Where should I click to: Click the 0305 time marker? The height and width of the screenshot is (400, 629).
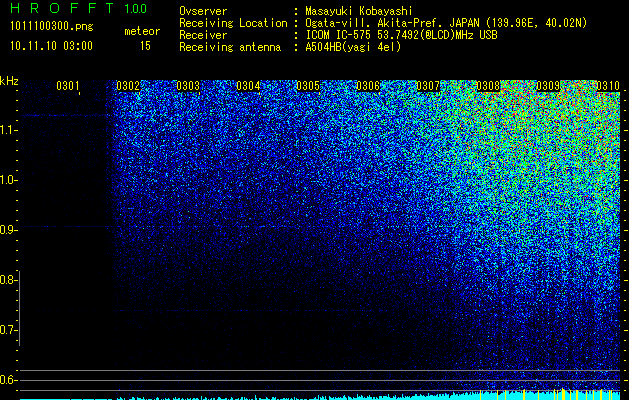308,86
